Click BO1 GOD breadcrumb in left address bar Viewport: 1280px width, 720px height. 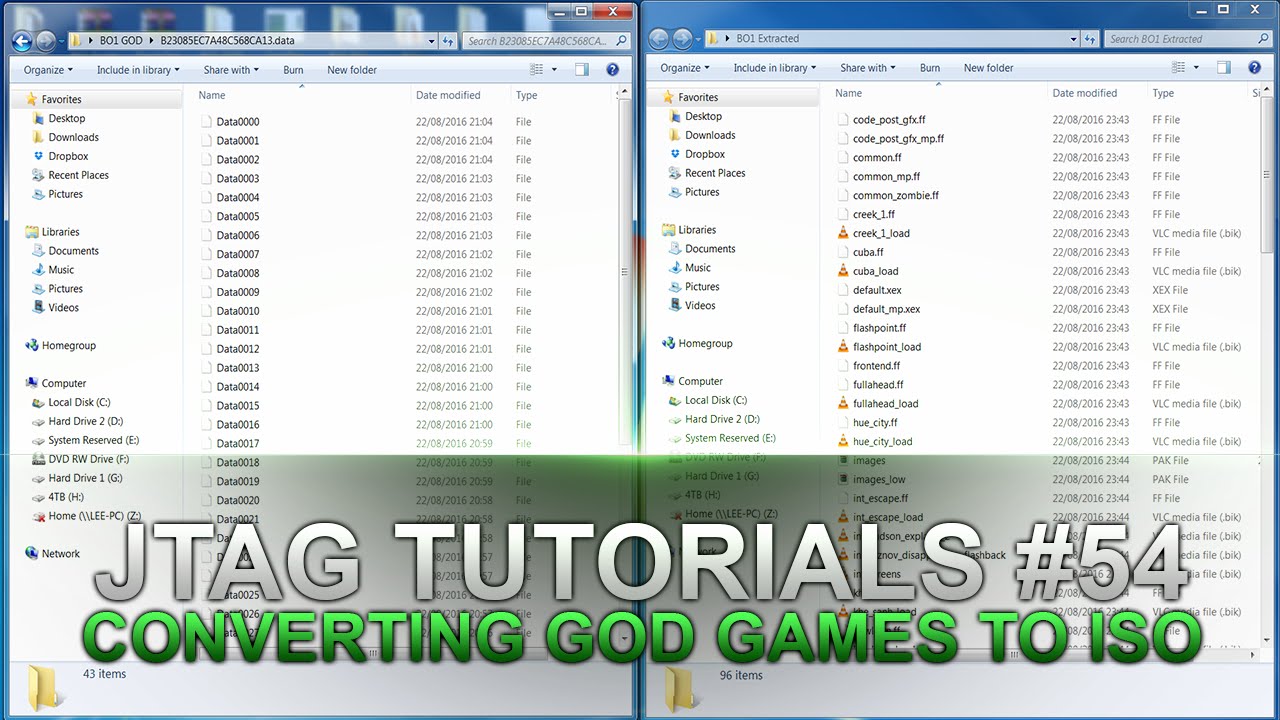(x=121, y=41)
